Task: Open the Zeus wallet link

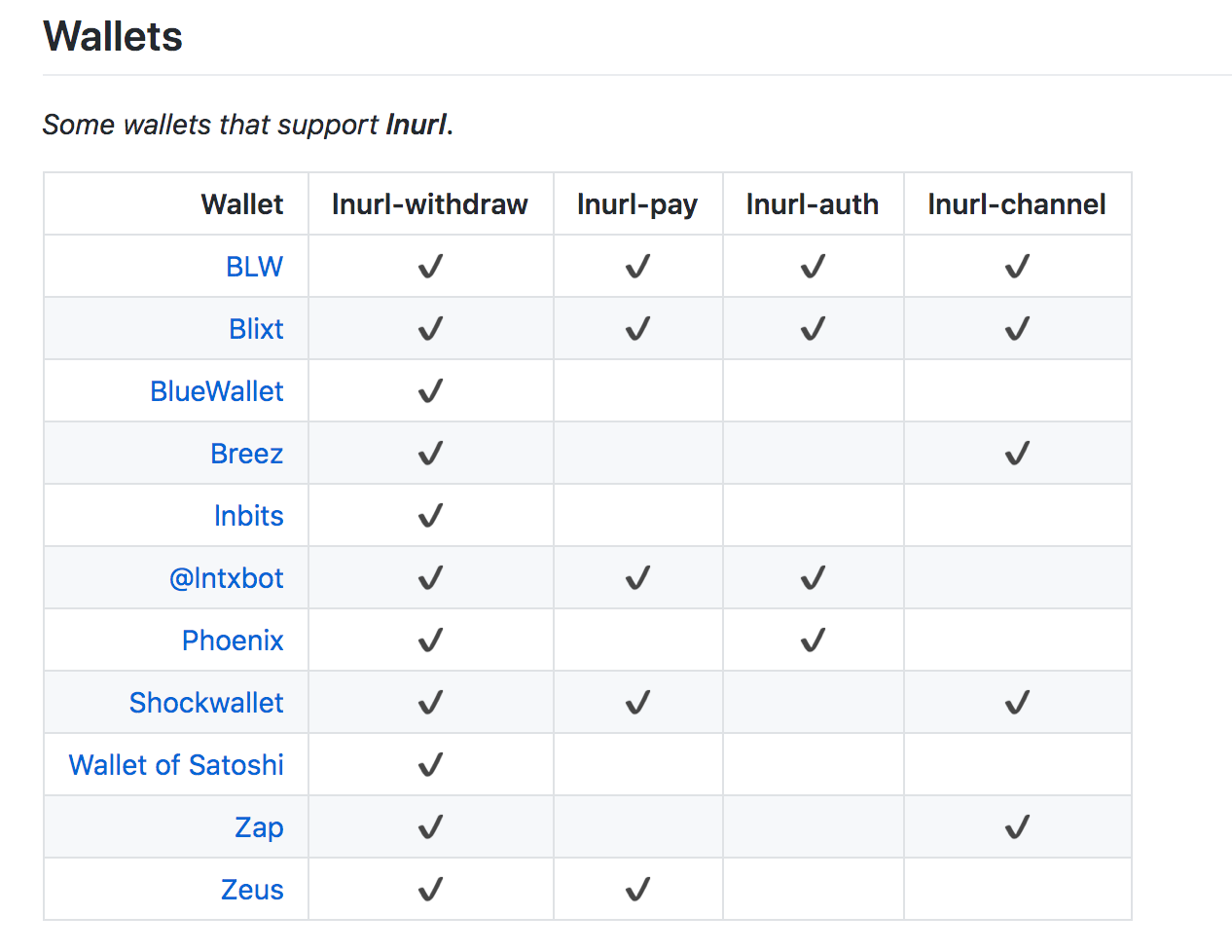Action: point(252,890)
